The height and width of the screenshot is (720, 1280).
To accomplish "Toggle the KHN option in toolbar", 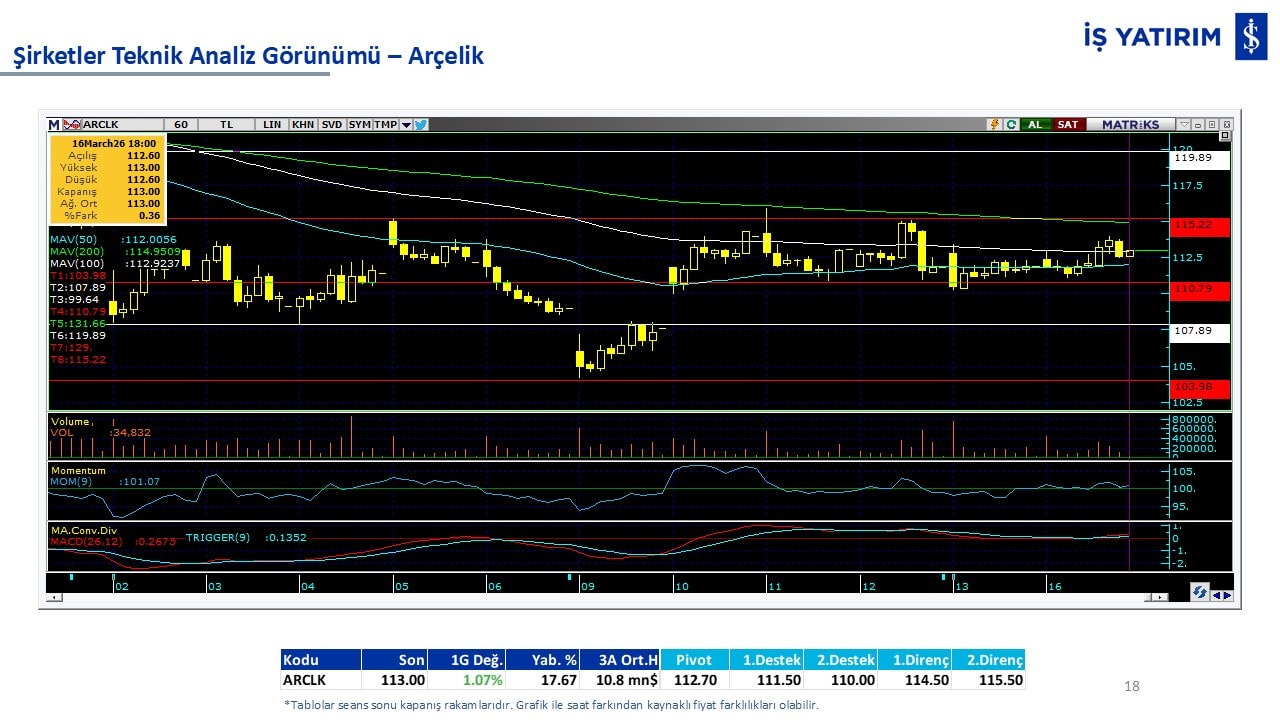I will pos(302,125).
